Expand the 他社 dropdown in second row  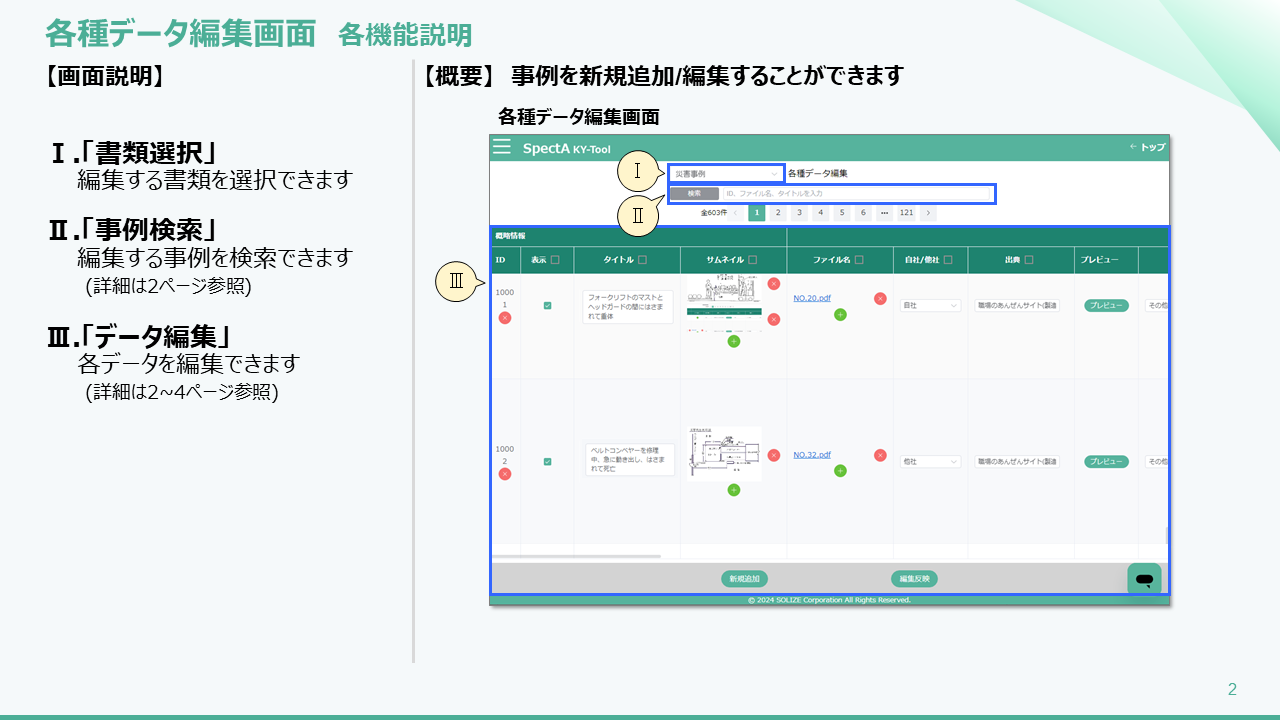click(930, 462)
